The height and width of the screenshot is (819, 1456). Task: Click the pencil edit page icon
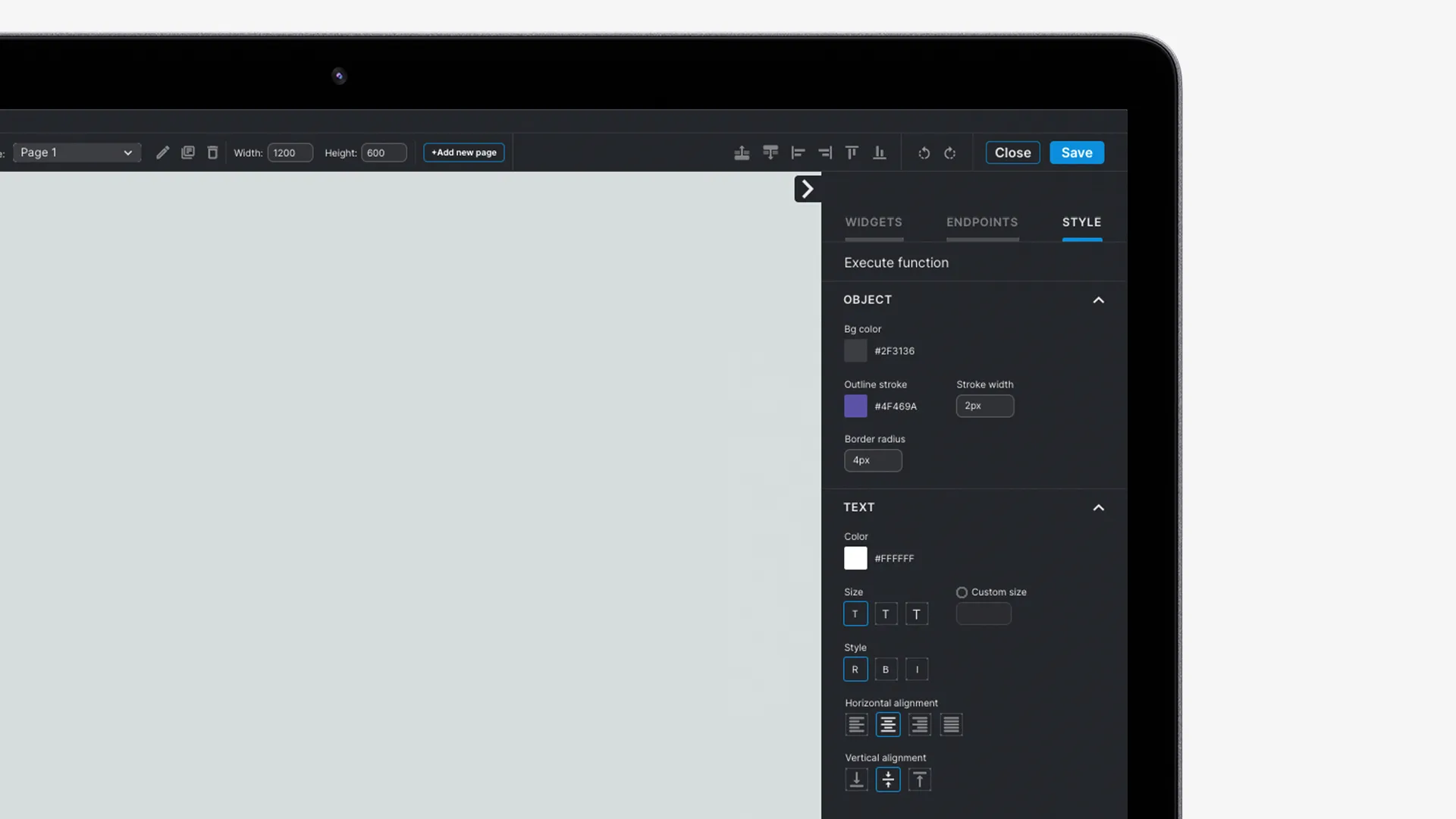coord(162,152)
